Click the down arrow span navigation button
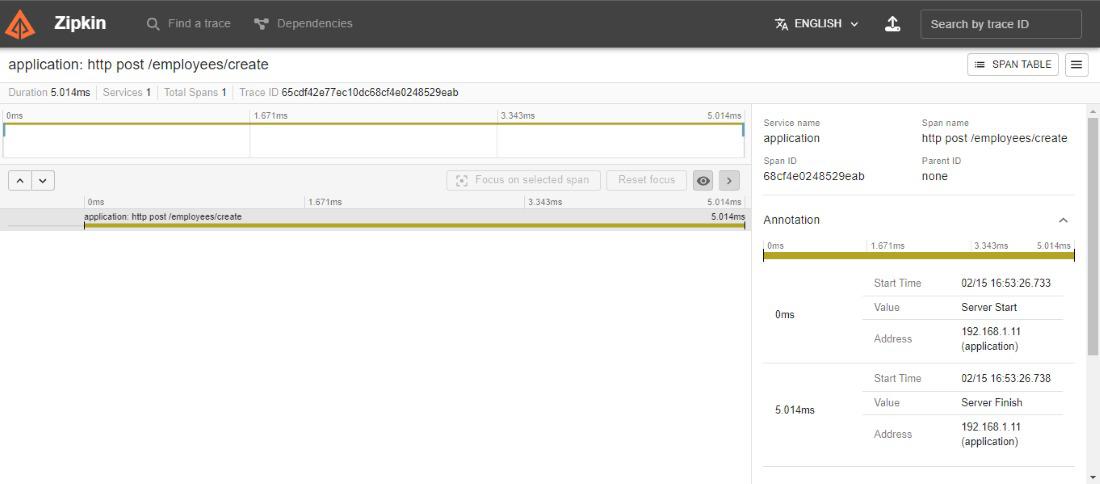This screenshot has height=484, width=1100. 43,180
